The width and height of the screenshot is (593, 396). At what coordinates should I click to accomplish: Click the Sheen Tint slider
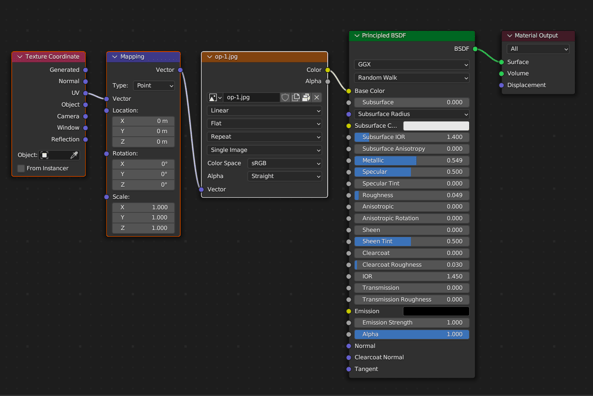[x=412, y=241]
